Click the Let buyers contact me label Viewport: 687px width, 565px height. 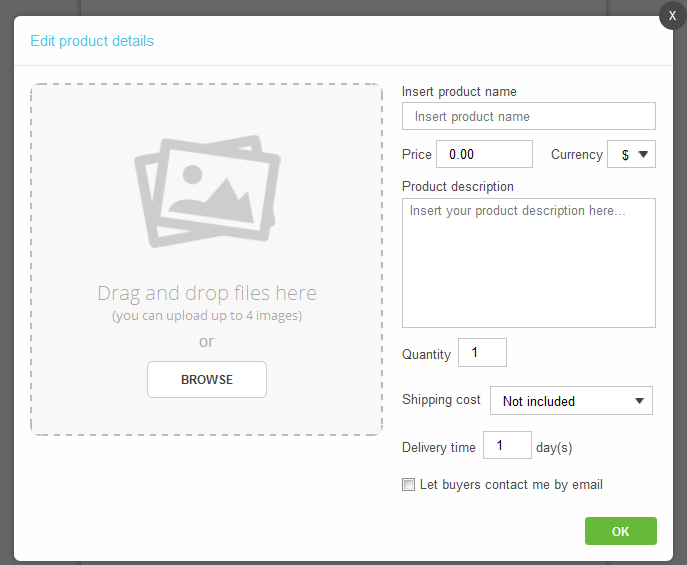511,484
